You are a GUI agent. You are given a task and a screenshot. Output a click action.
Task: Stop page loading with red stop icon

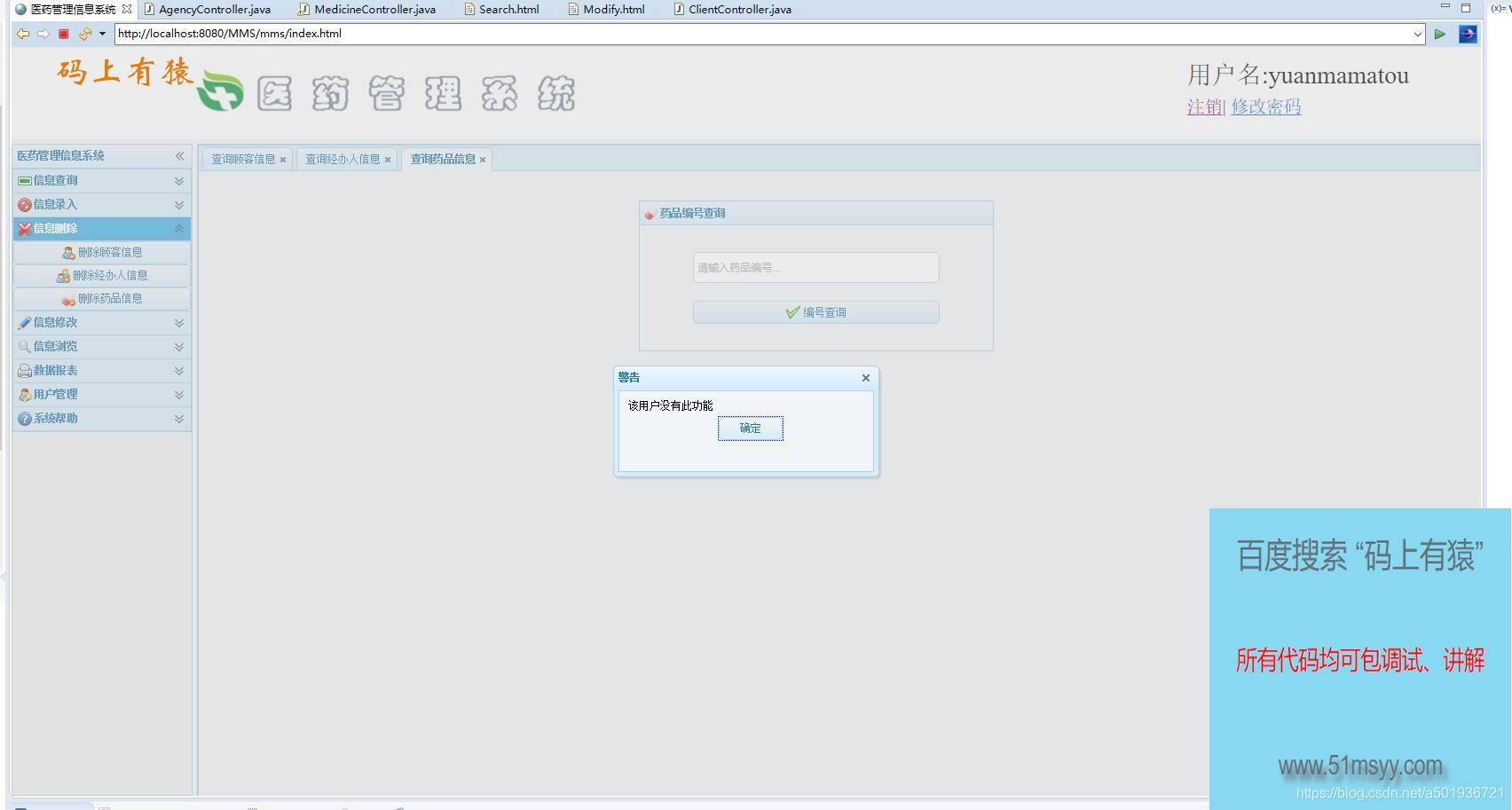(x=64, y=34)
